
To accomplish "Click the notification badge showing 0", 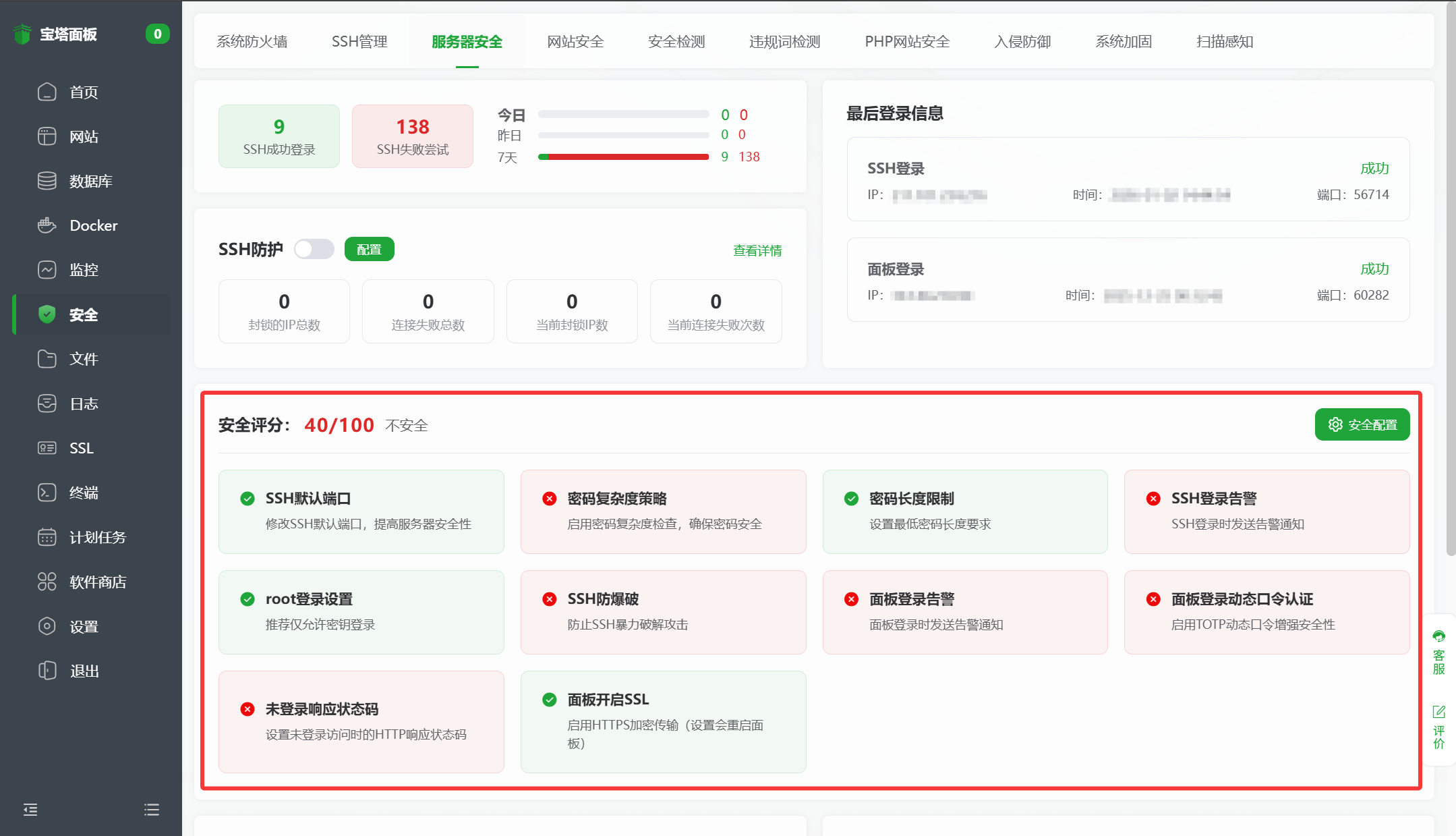I will (x=157, y=34).
